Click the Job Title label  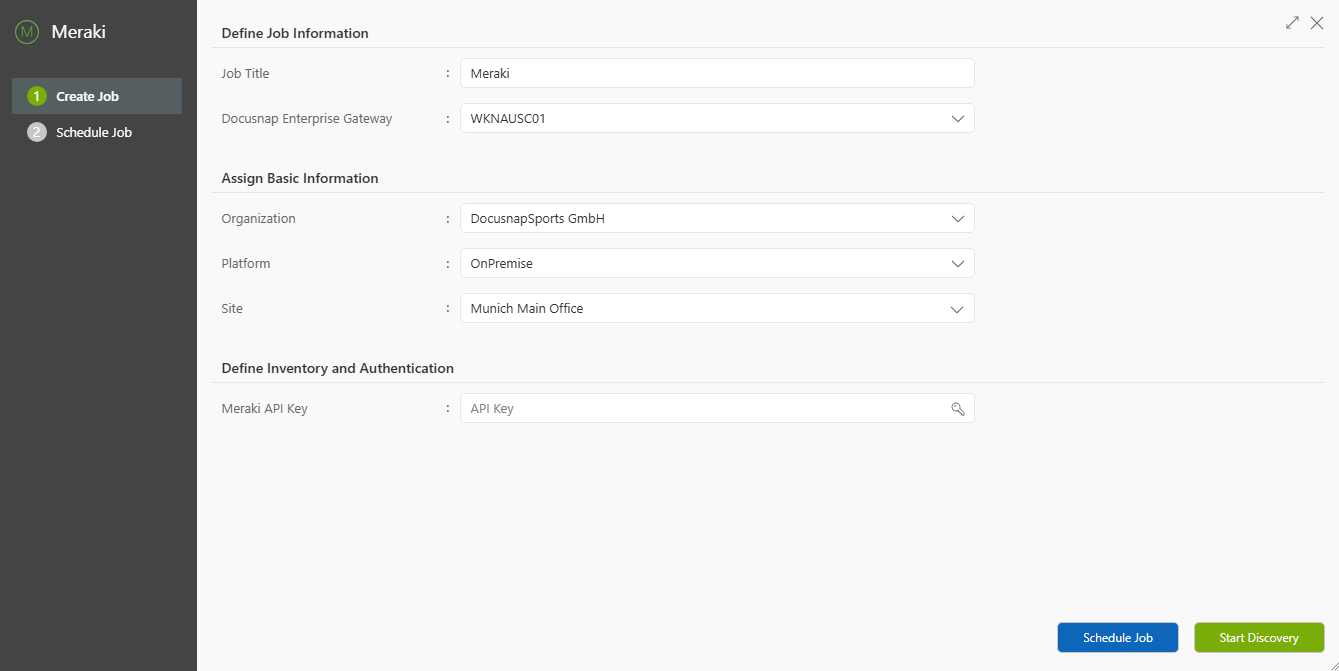pyautogui.click(x=245, y=73)
